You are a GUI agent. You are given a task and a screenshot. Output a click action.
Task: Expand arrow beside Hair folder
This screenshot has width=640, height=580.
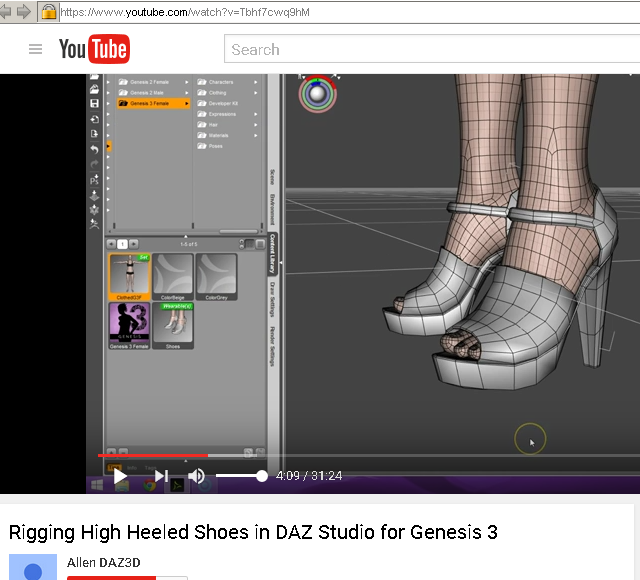click(256, 124)
